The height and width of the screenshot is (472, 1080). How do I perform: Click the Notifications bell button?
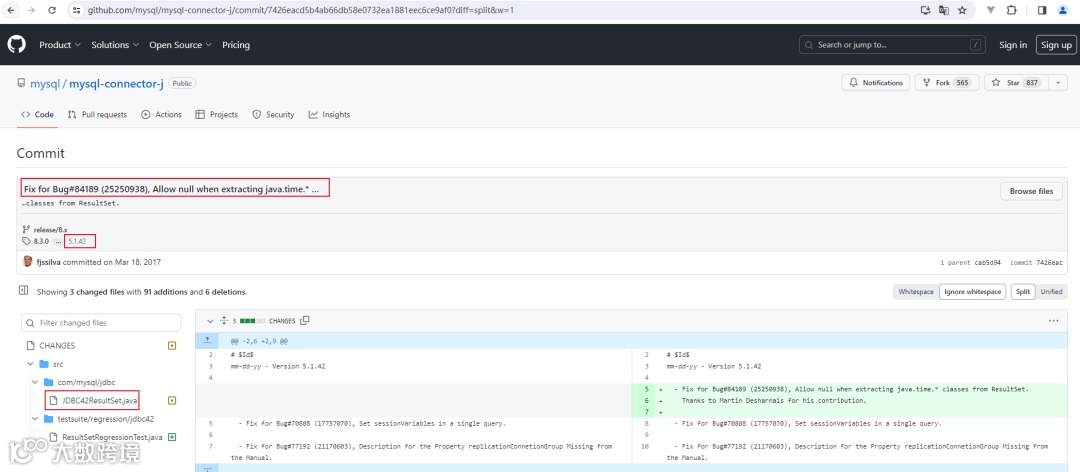(875, 83)
